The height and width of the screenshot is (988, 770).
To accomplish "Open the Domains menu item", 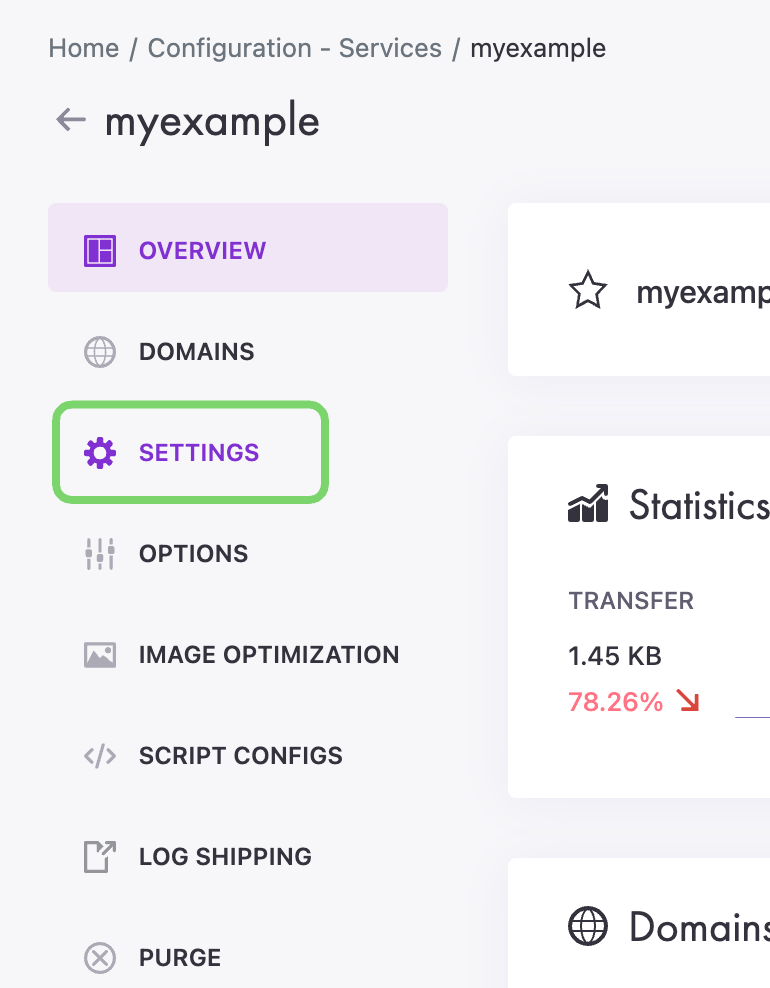I will (x=196, y=352).
